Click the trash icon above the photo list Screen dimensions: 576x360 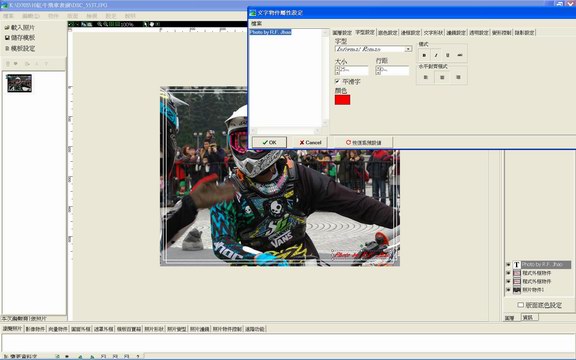click(x=8, y=64)
